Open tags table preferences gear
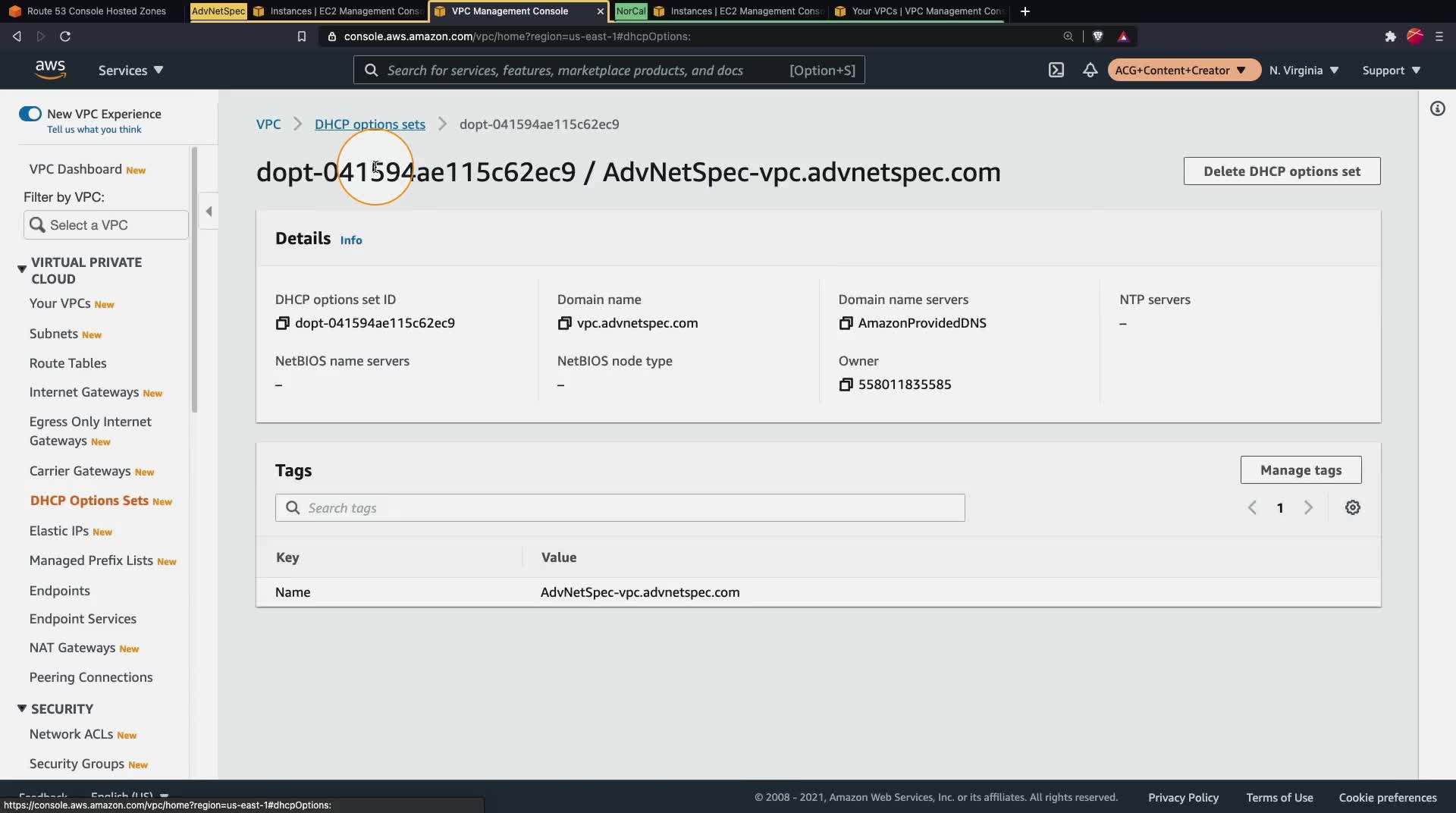This screenshot has height=813, width=1456. [1352, 507]
